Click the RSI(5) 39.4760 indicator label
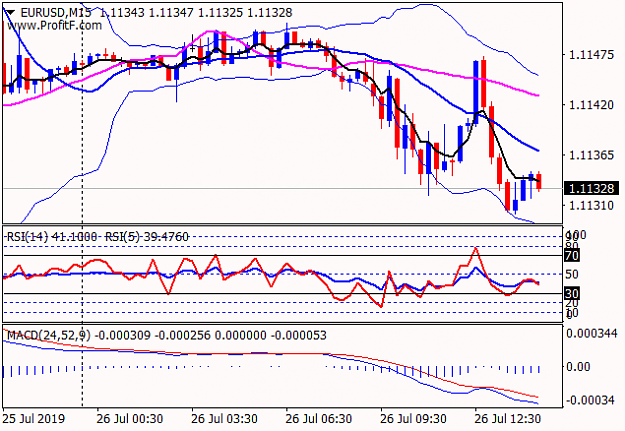This screenshot has height=431, width=625. 146,237
